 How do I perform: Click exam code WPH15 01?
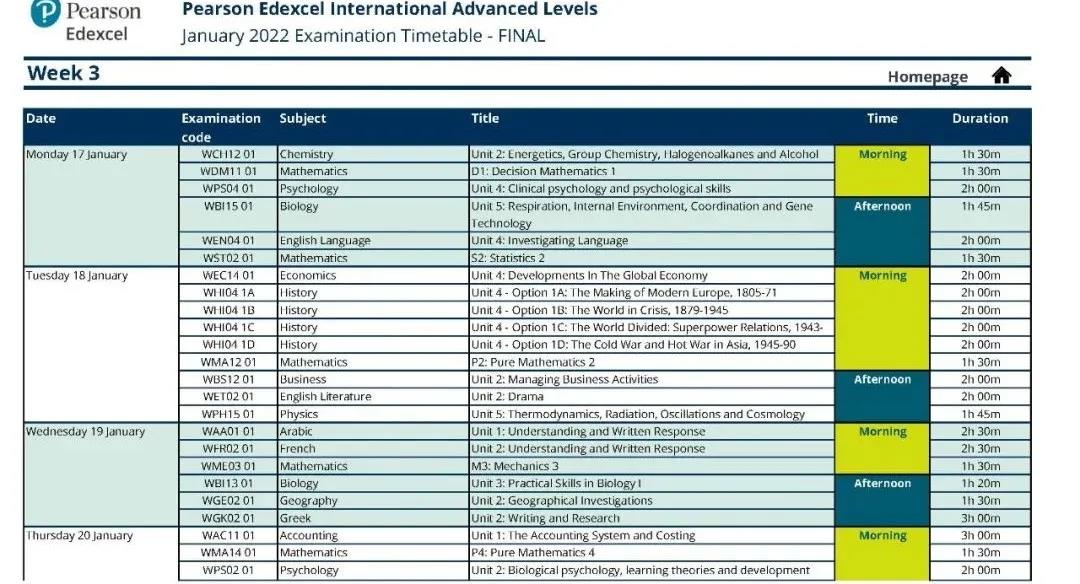point(228,415)
